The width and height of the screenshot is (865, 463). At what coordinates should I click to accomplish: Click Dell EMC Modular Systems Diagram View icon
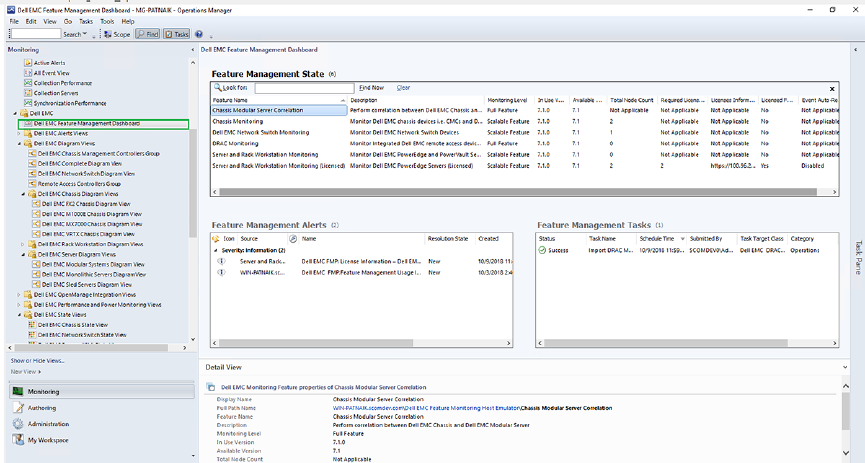[x=36, y=264]
